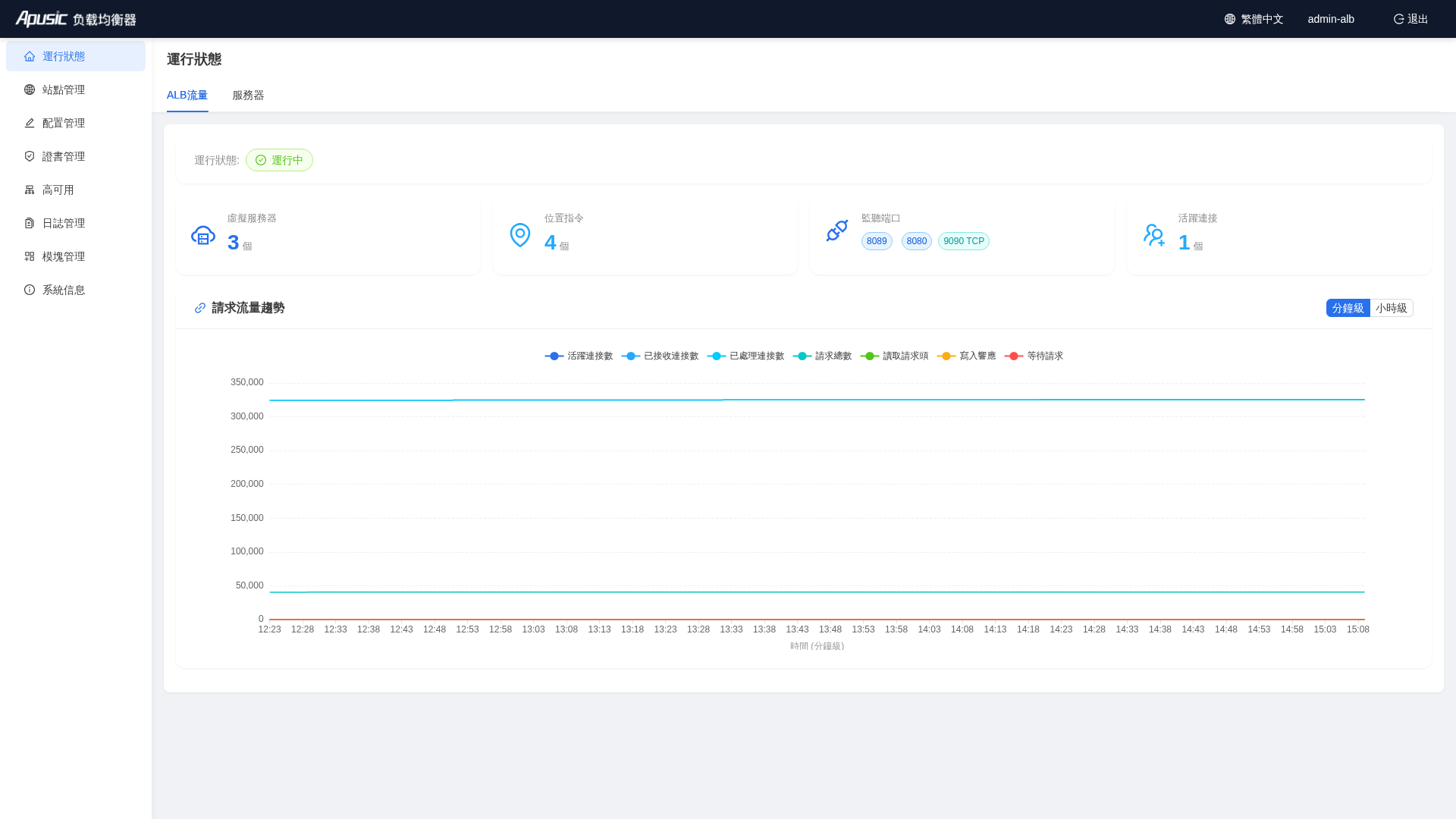The width and height of the screenshot is (1456, 819).
Task: Click the 8080 port tag
Action: [x=917, y=241]
